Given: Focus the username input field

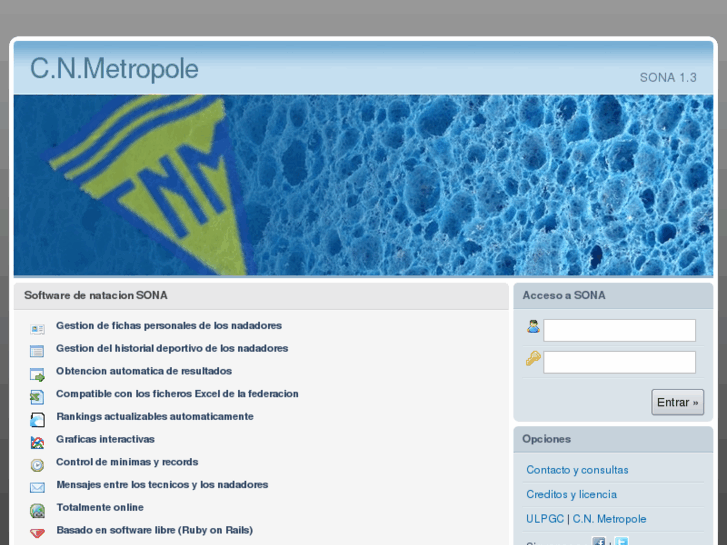Looking at the screenshot, I should pyautogui.click(x=619, y=330).
